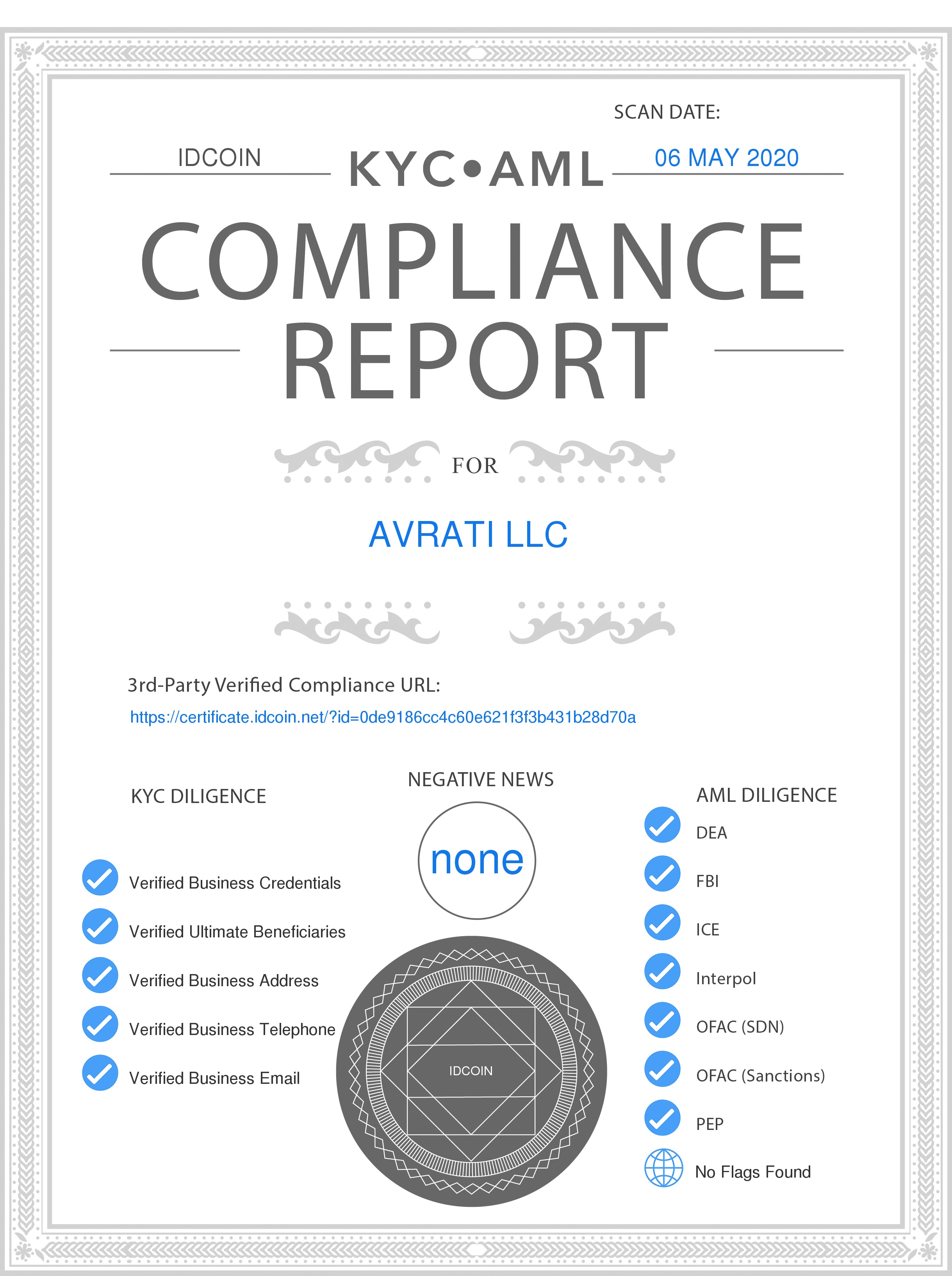
Task: Click the 06 MAY 2020 scan date
Action: tap(726, 158)
